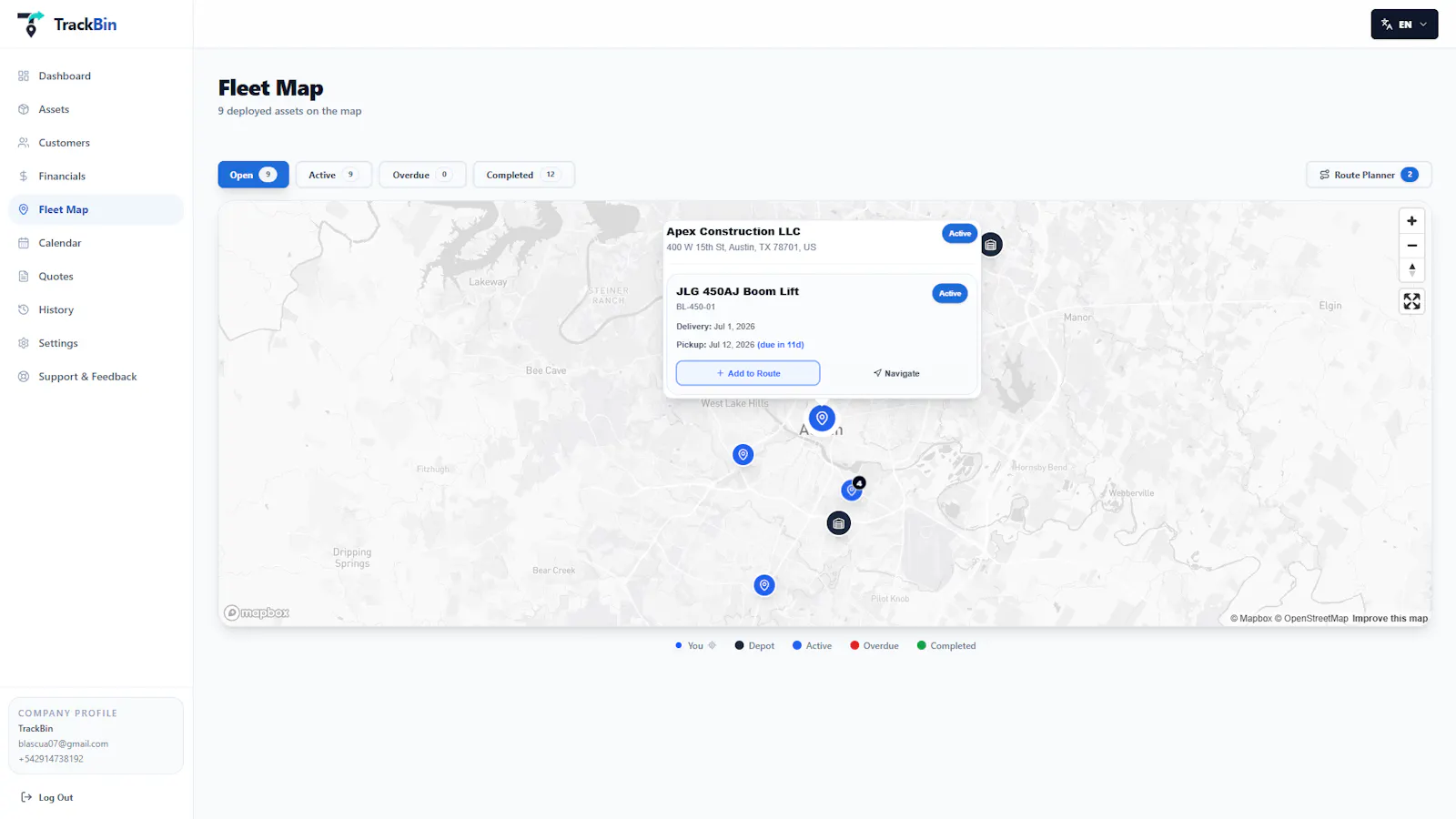Image resolution: width=1456 pixels, height=819 pixels.
Task: Click the Settings gear icon
Action: pos(24,343)
